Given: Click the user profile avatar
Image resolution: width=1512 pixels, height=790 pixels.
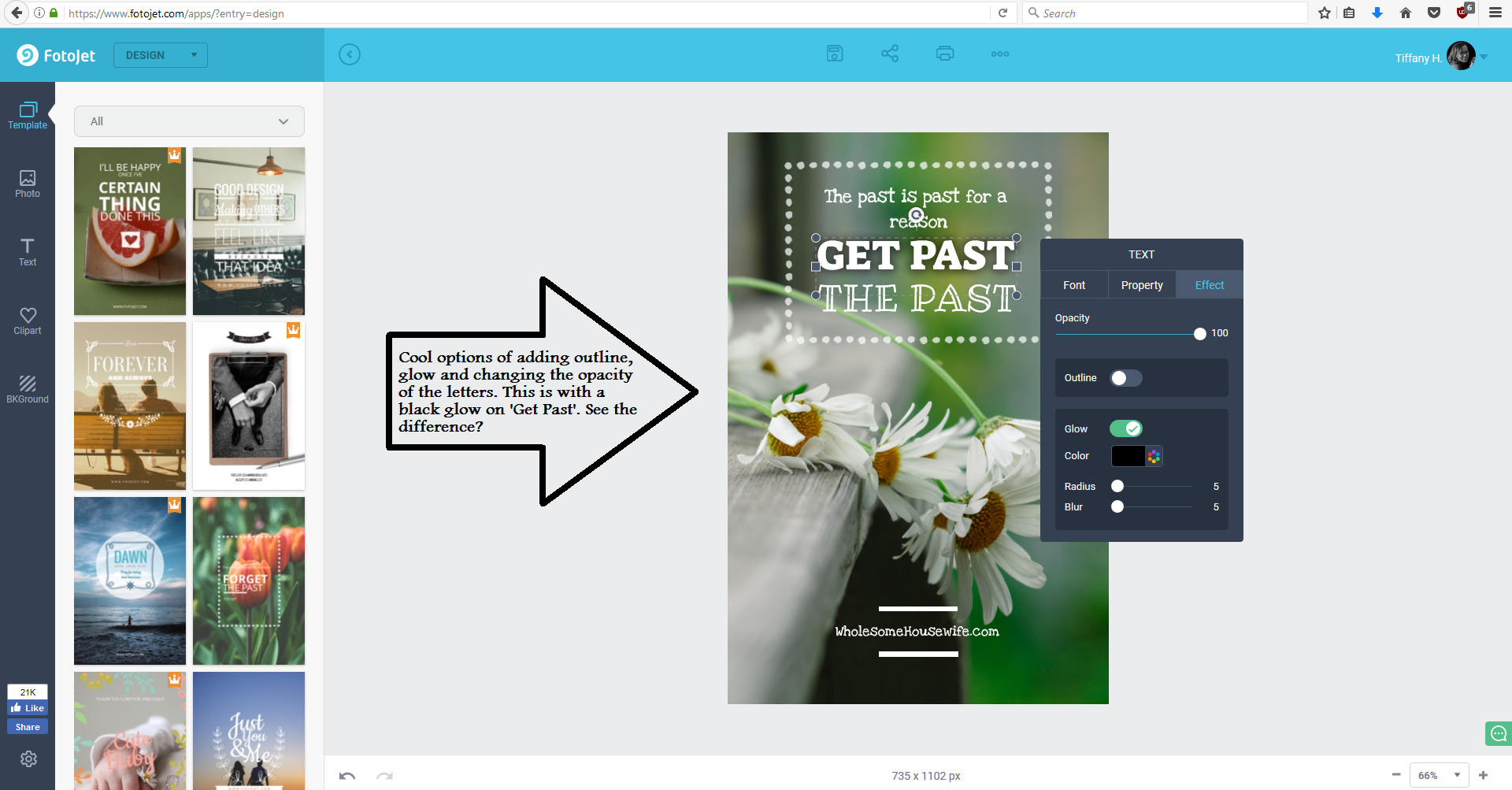Looking at the screenshot, I should 1461,56.
